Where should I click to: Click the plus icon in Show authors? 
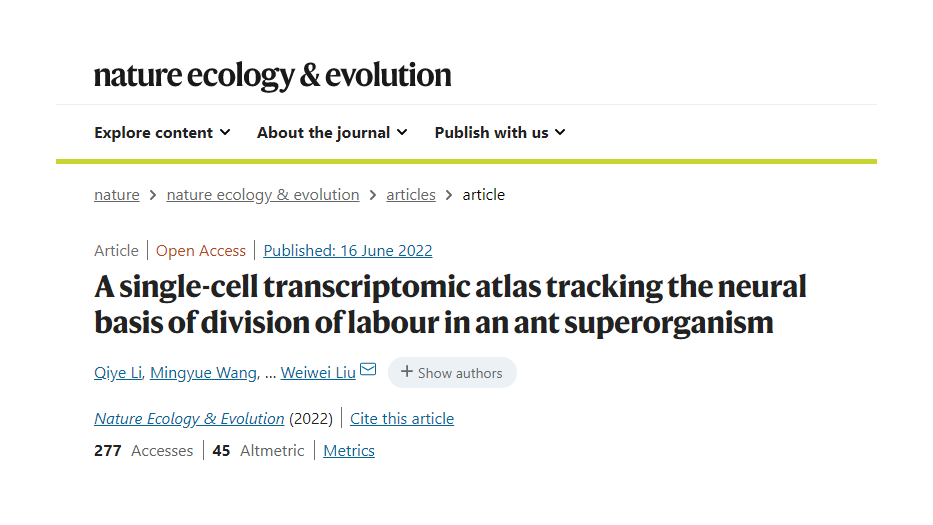pyautogui.click(x=407, y=372)
